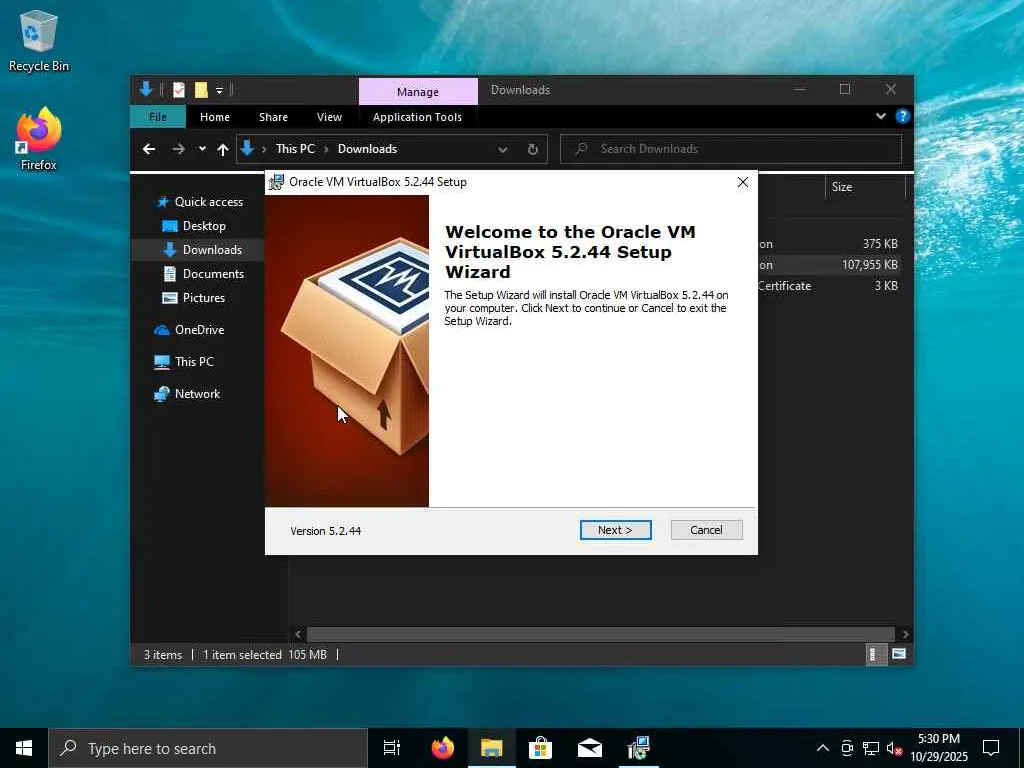Open Mail app from taskbar

(590, 748)
